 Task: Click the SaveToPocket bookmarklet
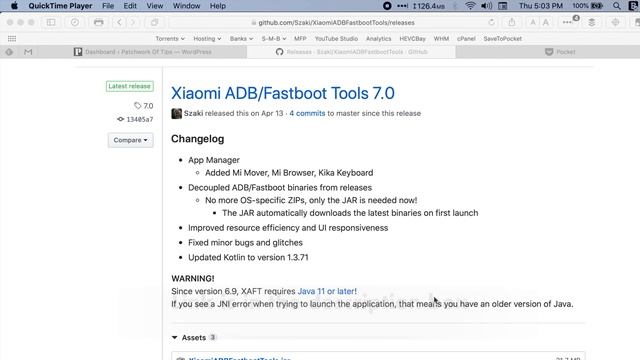[502, 39]
